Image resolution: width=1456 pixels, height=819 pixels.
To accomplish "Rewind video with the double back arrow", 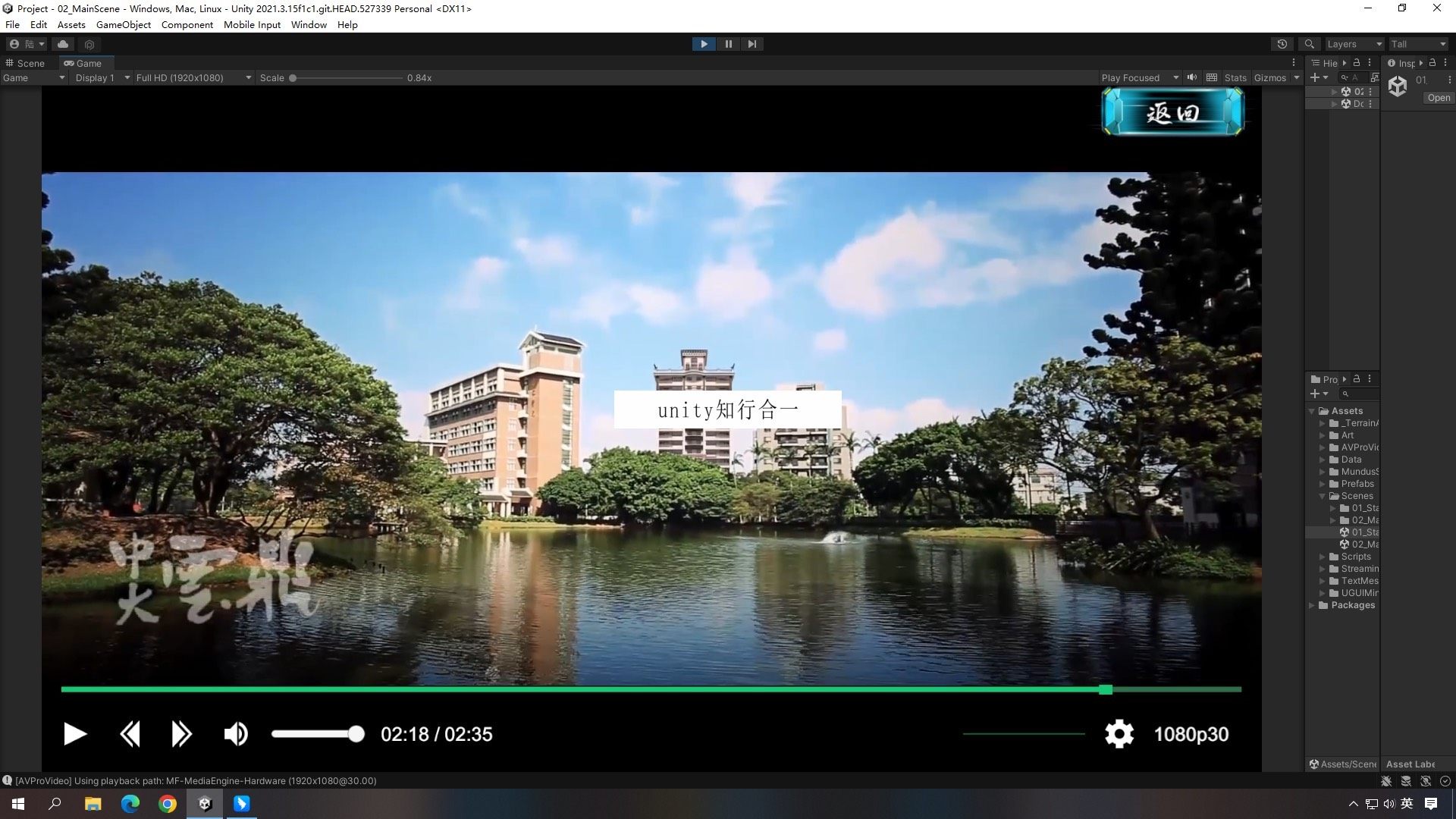I will [x=130, y=734].
